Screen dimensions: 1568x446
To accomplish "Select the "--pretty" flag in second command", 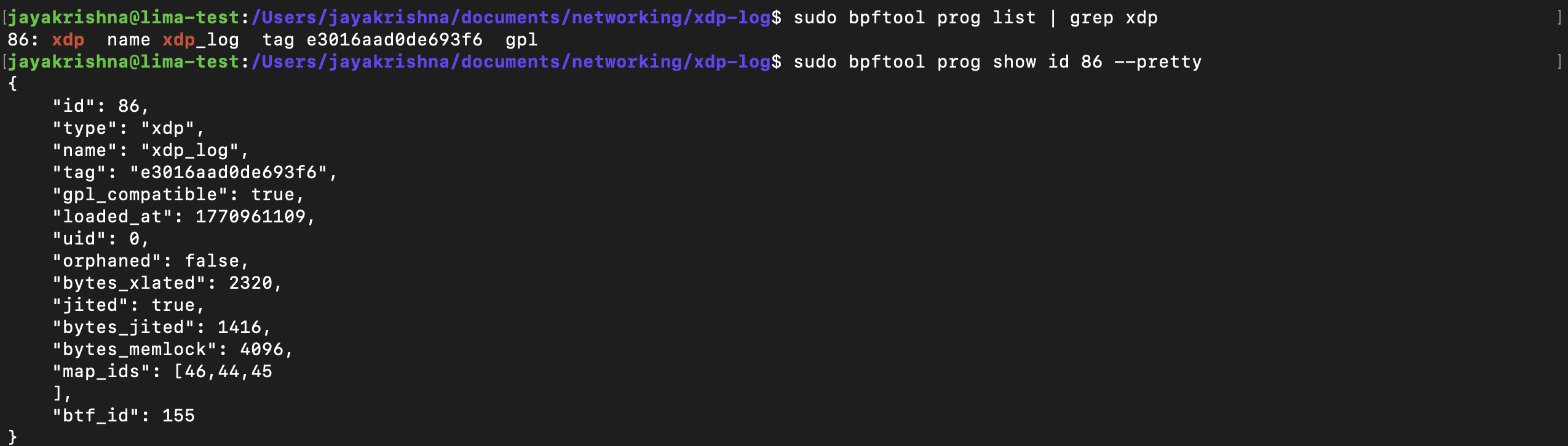I will [x=1157, y=62].
